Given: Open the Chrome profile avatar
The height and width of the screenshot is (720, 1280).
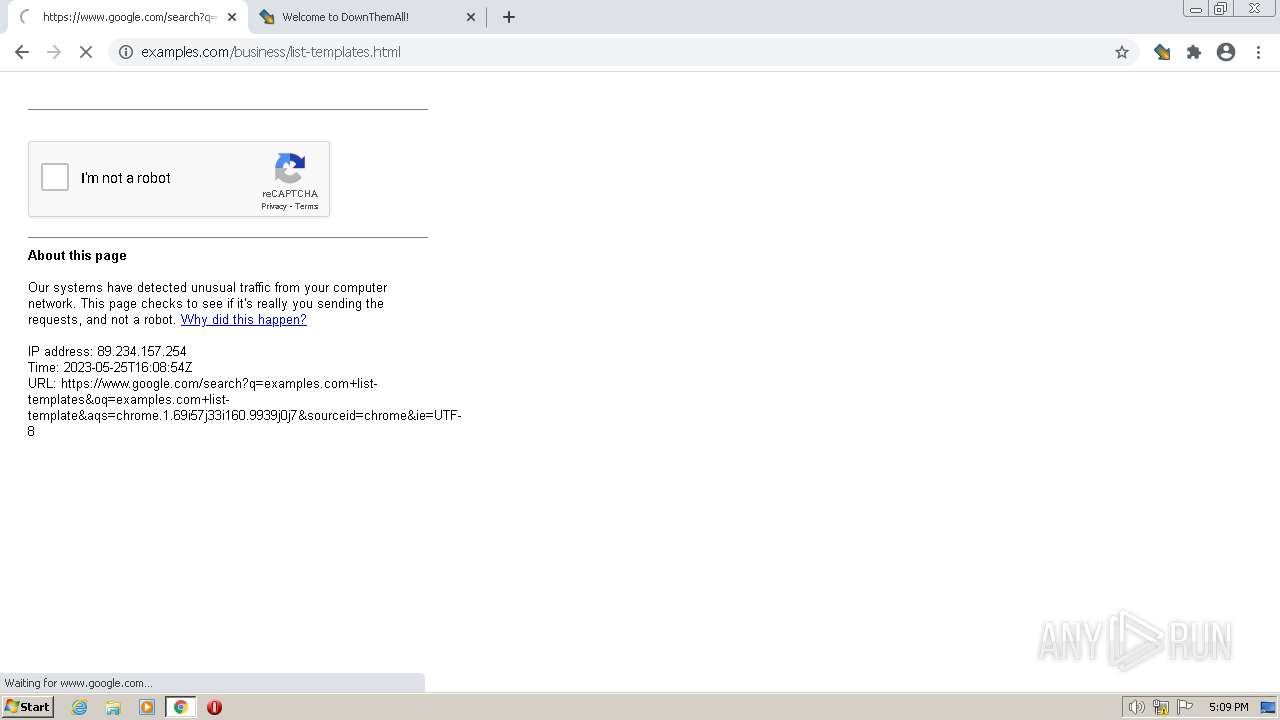Looking at the screenshot, I should 1226,52.
